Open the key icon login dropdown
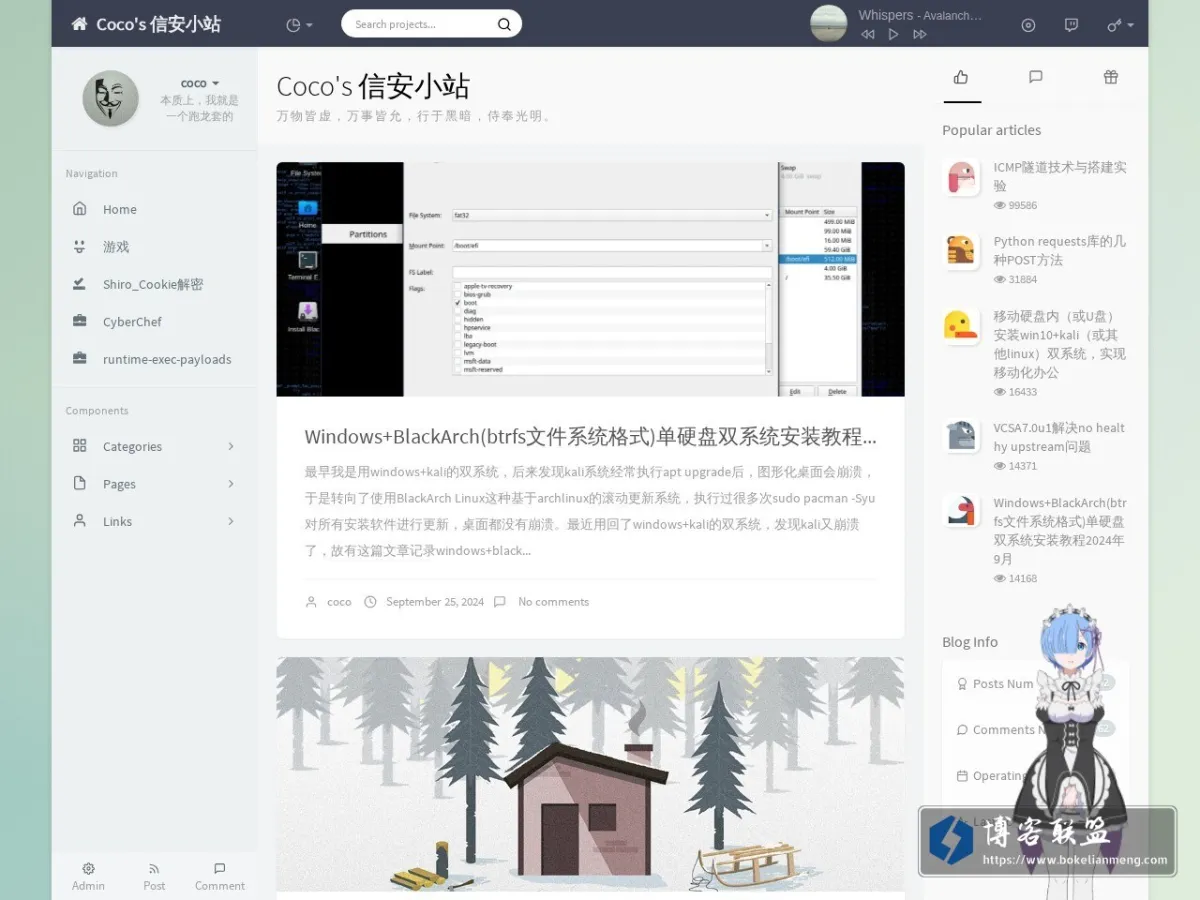This screenshot has height=900, width=1200. point(1120,25)
